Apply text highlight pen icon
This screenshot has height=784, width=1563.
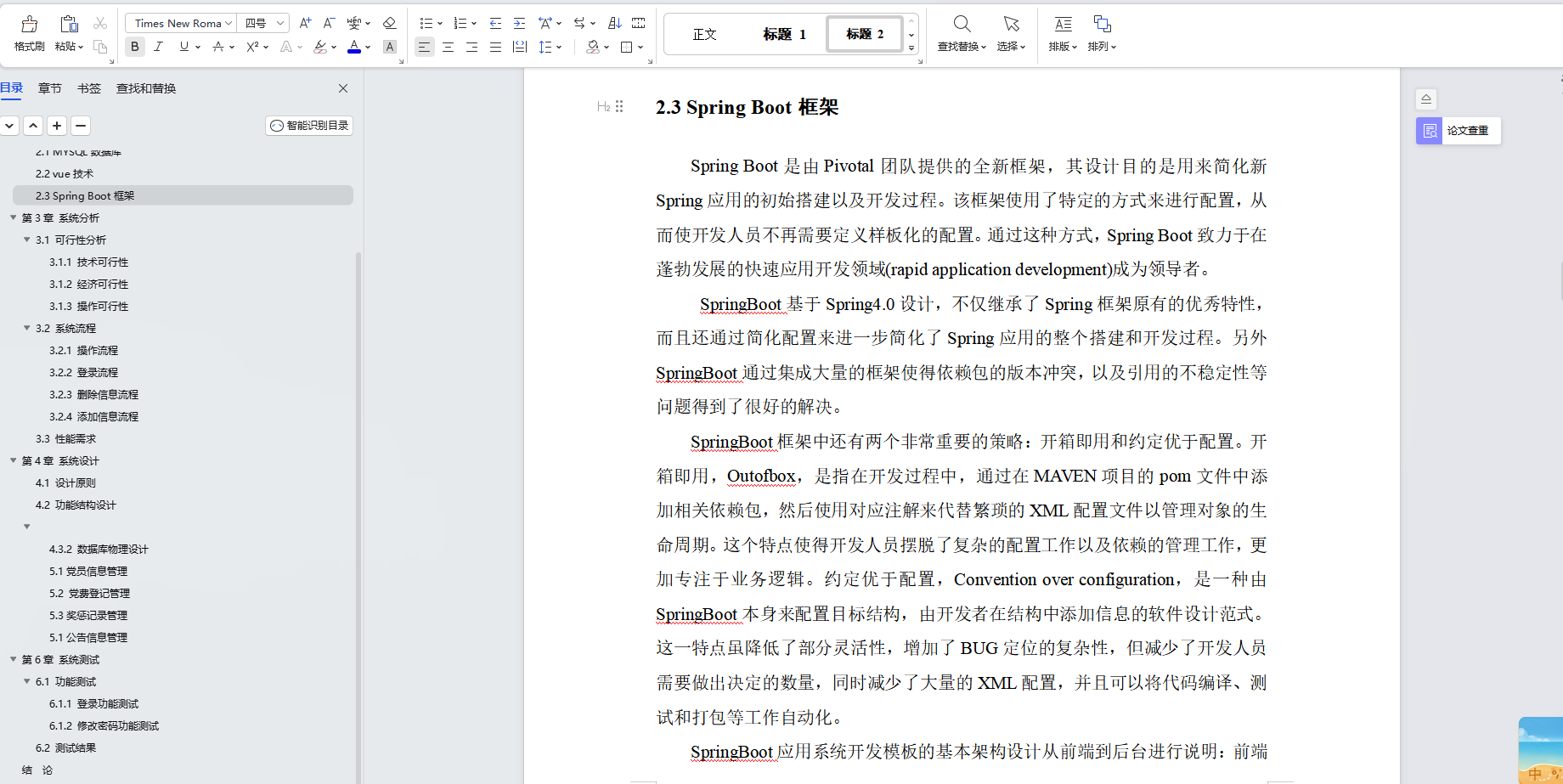tap(320, 47)
